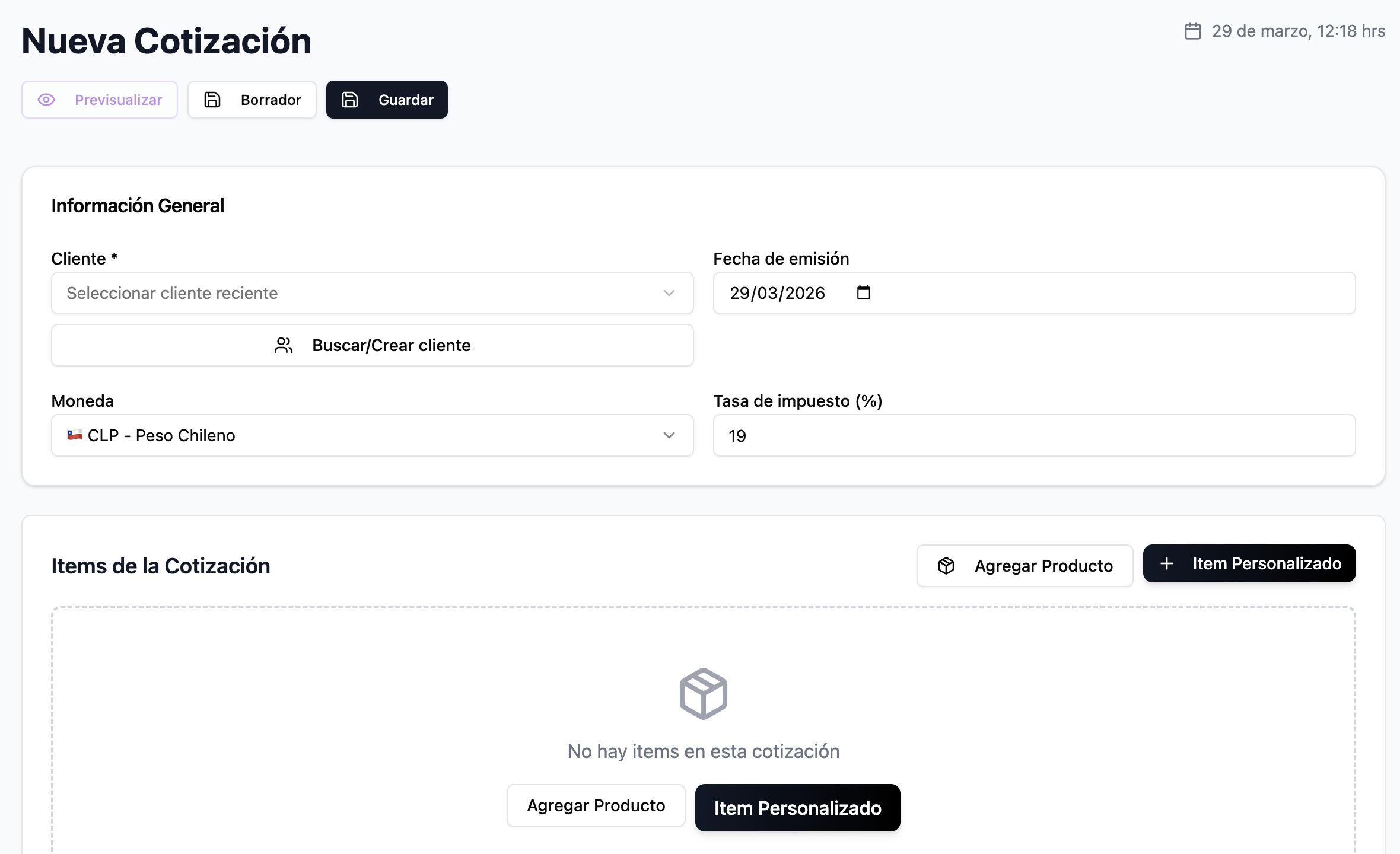Viewport: 1400px width, 854px height.
Task: Click the floppy disk icon on Borrador
Action: pos(212,100)
